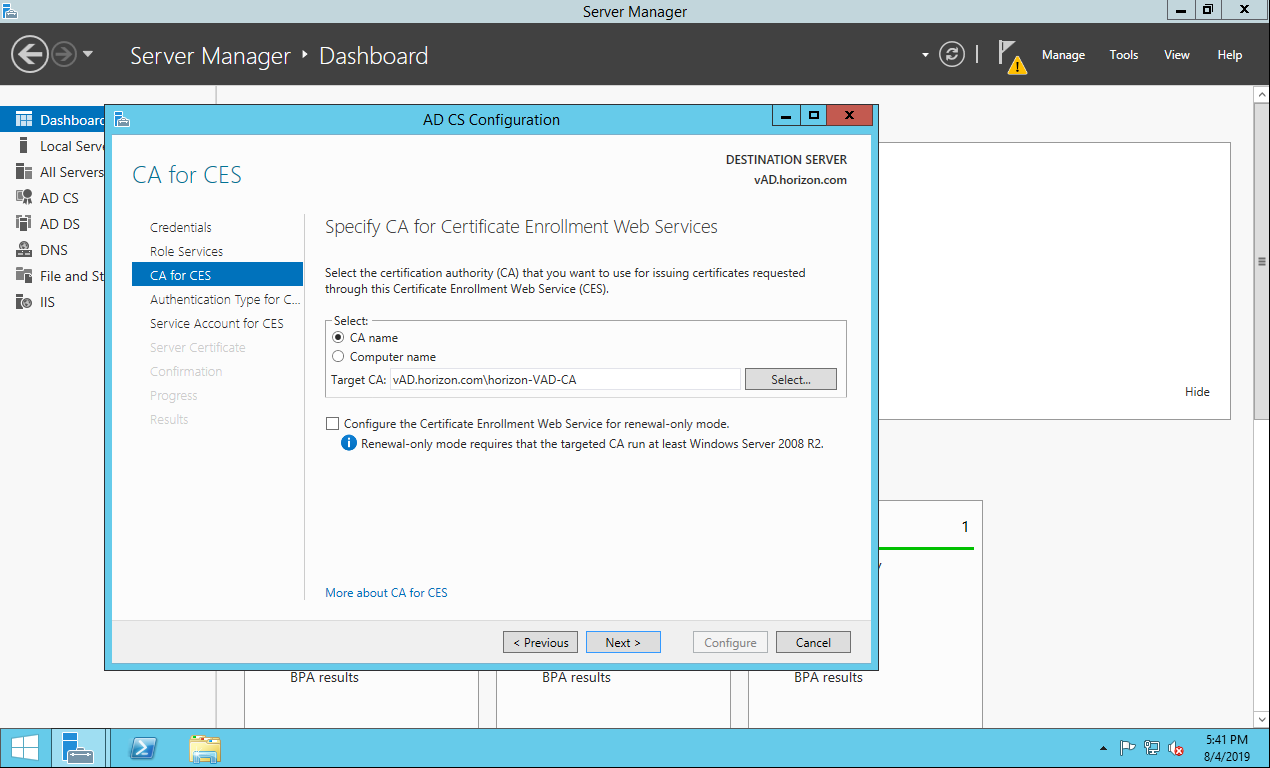Show hidden system tray icons

click(x=1103, y=748)
